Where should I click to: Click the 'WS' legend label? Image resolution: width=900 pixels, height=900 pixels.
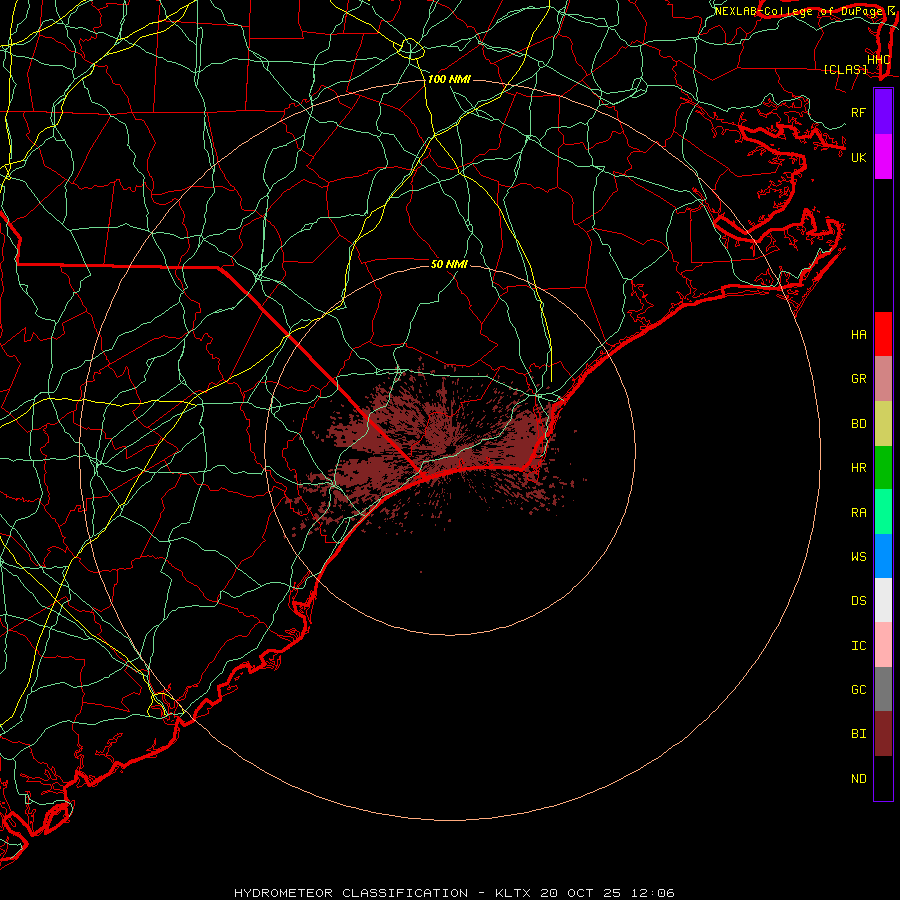pos(858,557)
